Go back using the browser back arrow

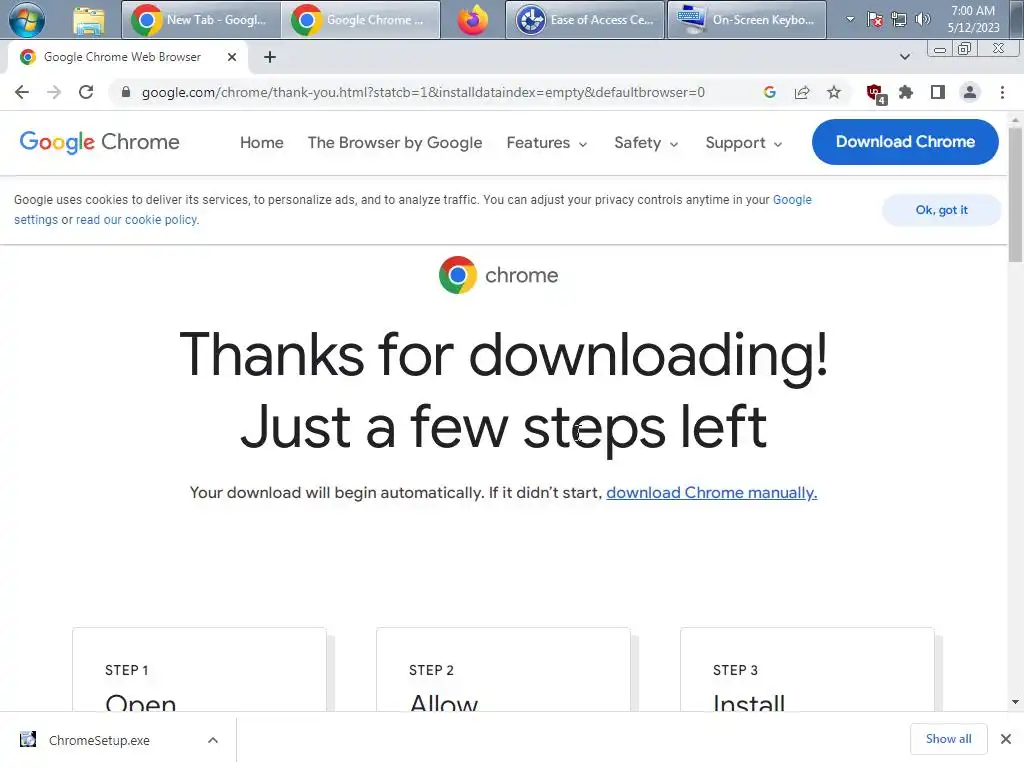point(22,92)
